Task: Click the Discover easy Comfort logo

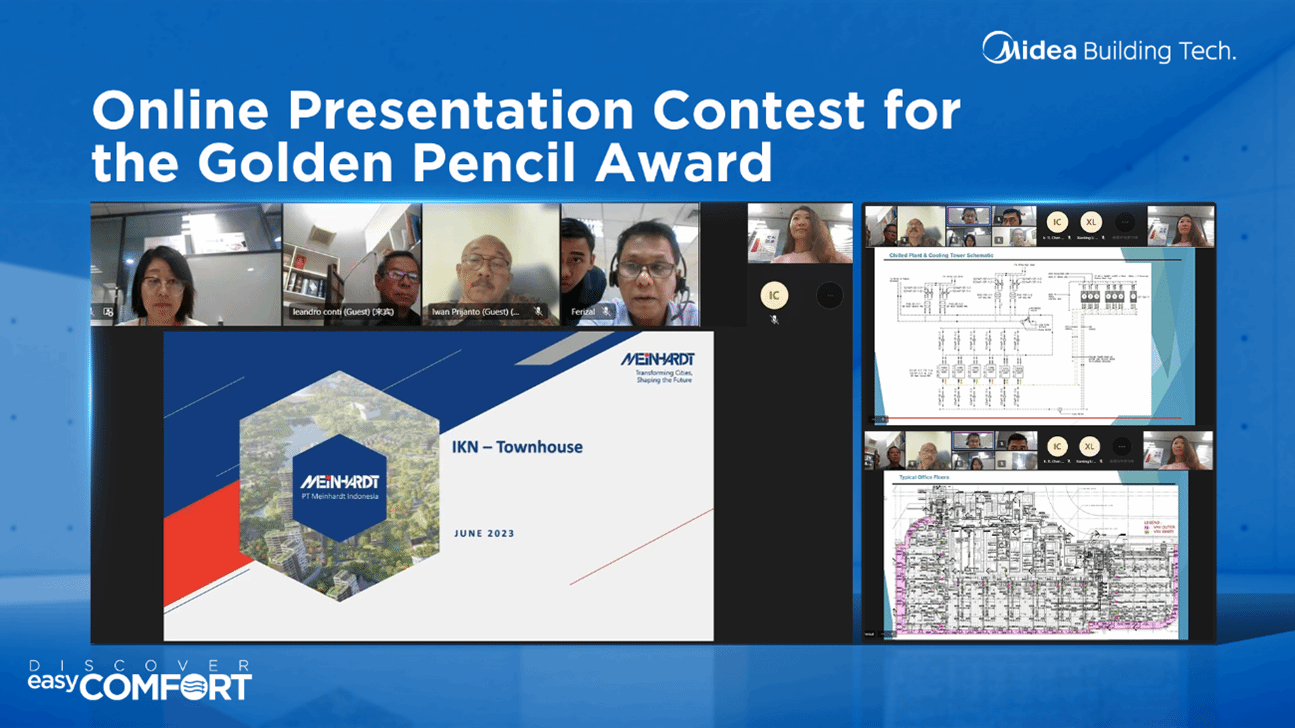Action: [139, 680]
